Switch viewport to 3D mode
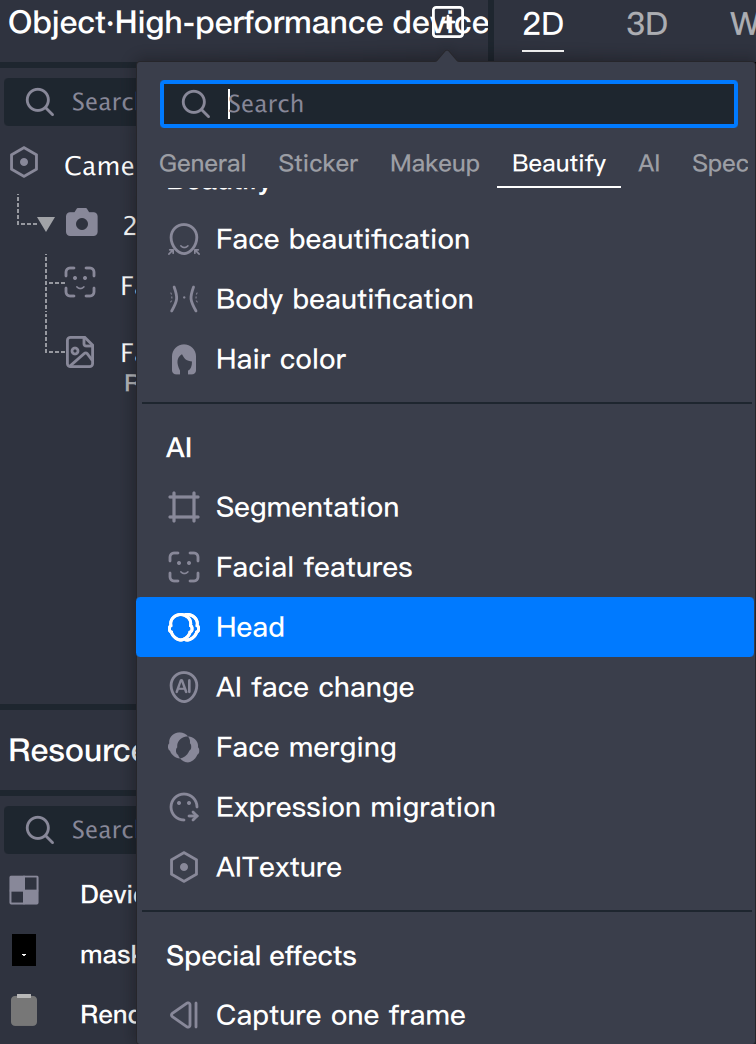The height and width of the screenshot is (1044, 756). 646,24
